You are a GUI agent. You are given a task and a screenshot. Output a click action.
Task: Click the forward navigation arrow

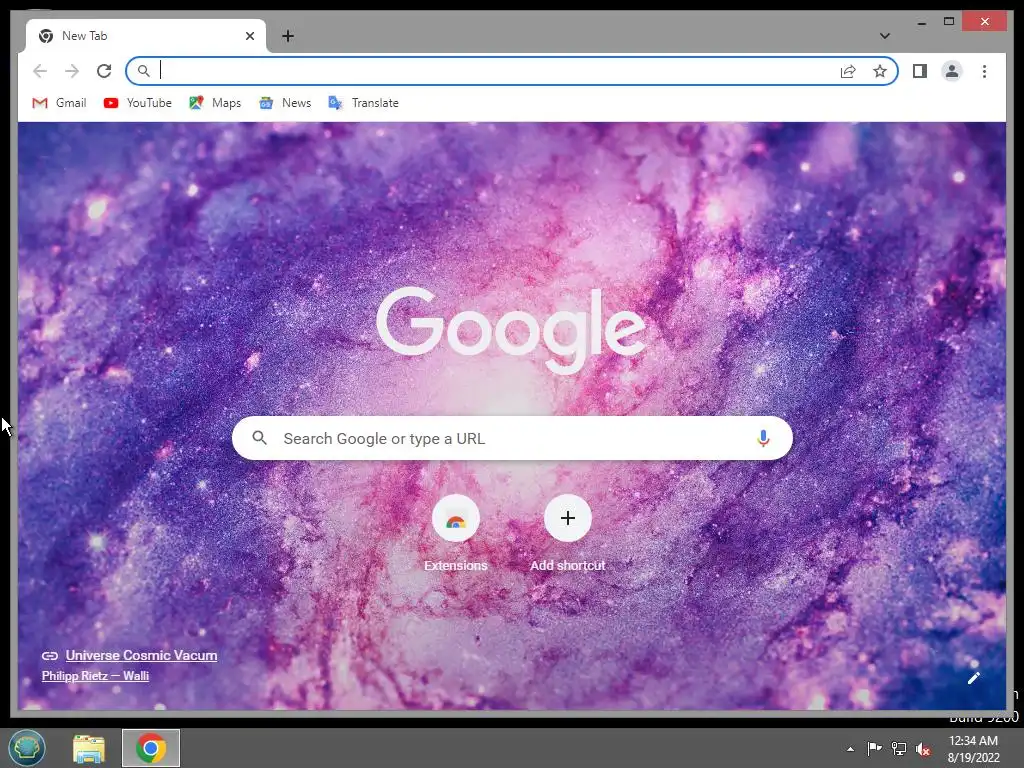(x=72, y=71)
